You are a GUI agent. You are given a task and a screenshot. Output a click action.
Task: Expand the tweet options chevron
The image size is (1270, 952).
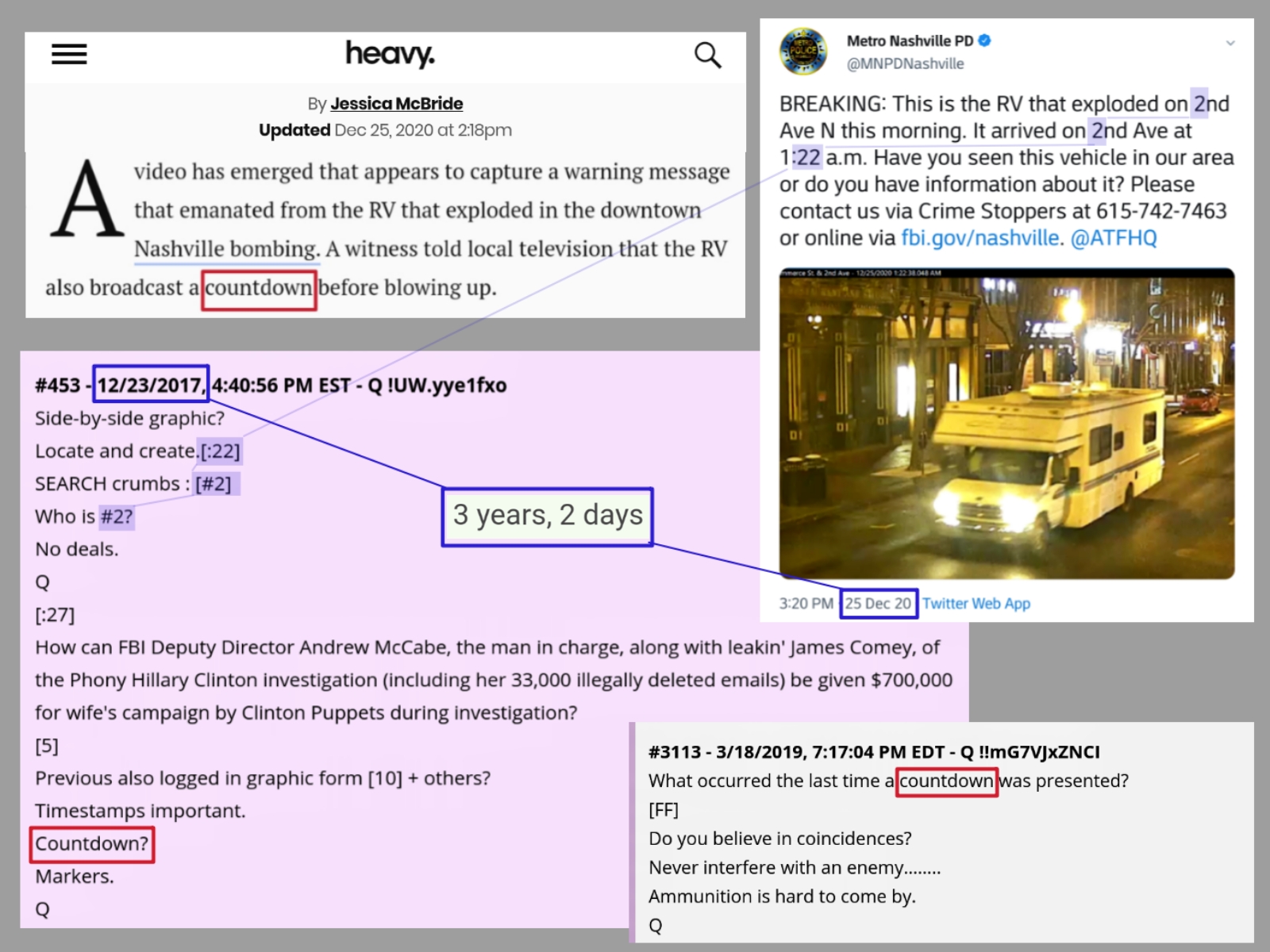point(1230,43)
